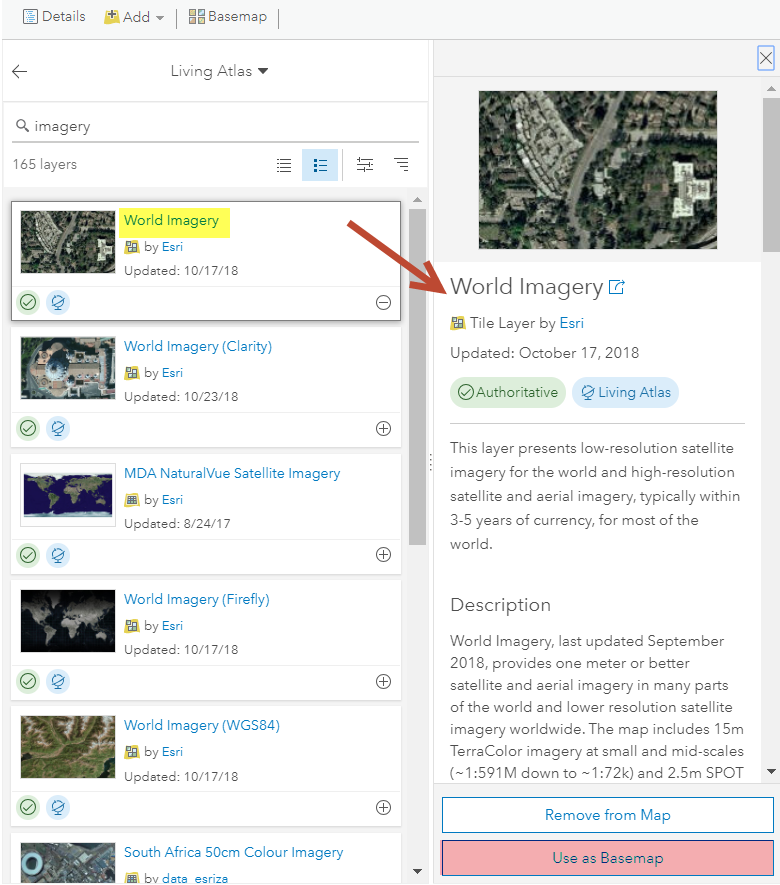The width and height of the screenshot is (780, 885).
Task: Open the Details panel button
Action: [54, 16]
